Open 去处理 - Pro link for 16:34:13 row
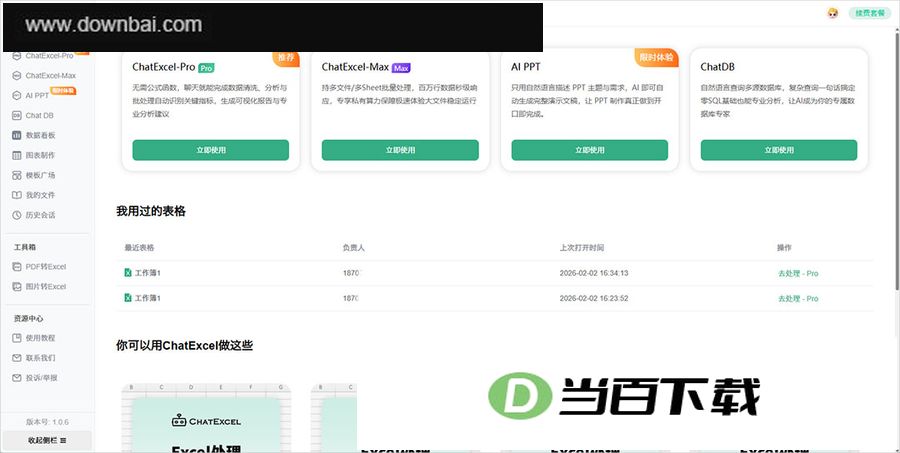This screenshot has height=453, width=900. click(798, 273)
